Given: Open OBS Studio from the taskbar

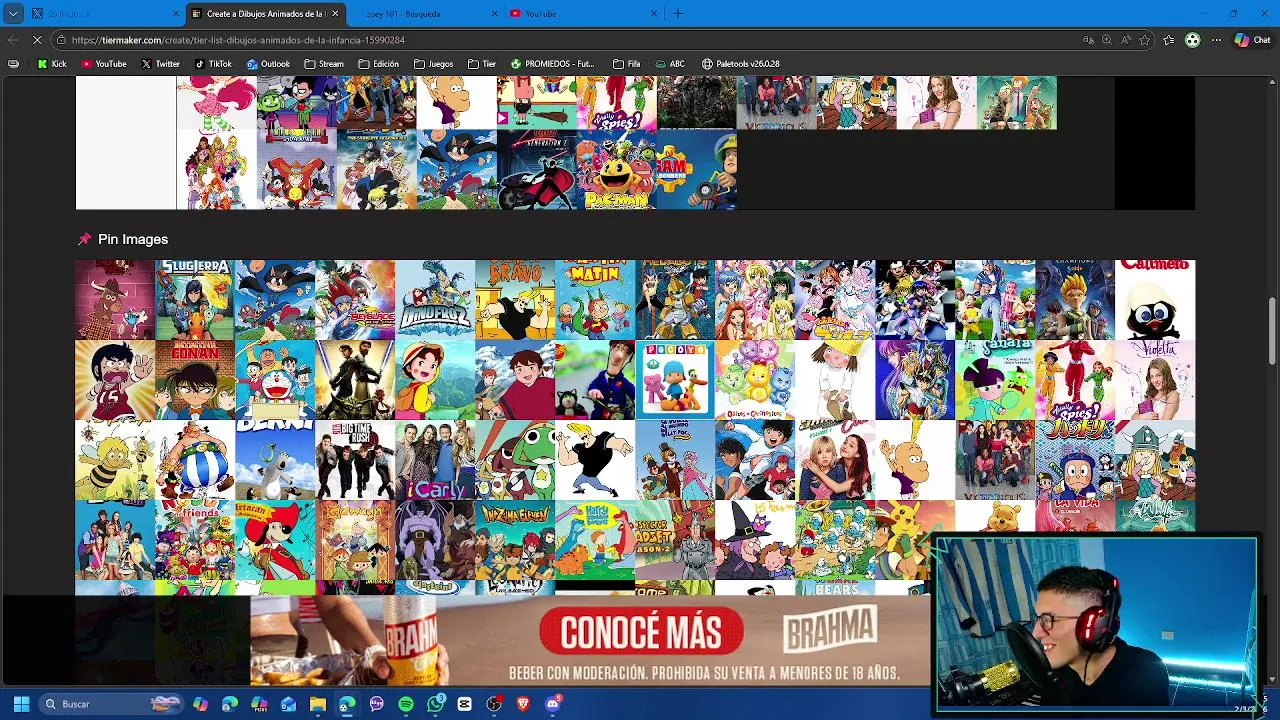Looking at the screenshot, I should (494, 704).
